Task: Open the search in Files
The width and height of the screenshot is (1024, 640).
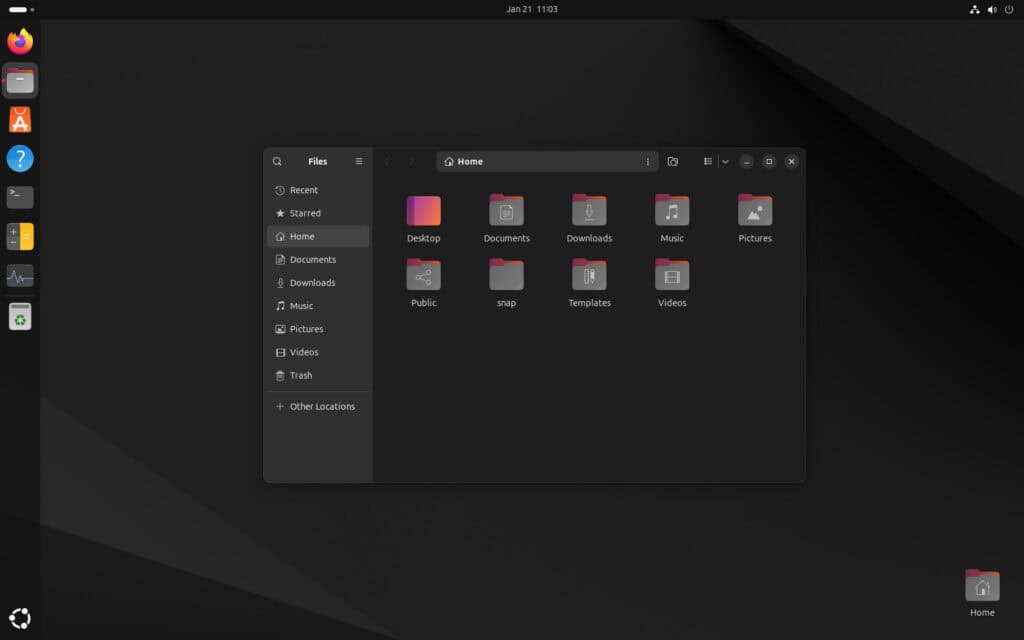Action: pos(277,161)
